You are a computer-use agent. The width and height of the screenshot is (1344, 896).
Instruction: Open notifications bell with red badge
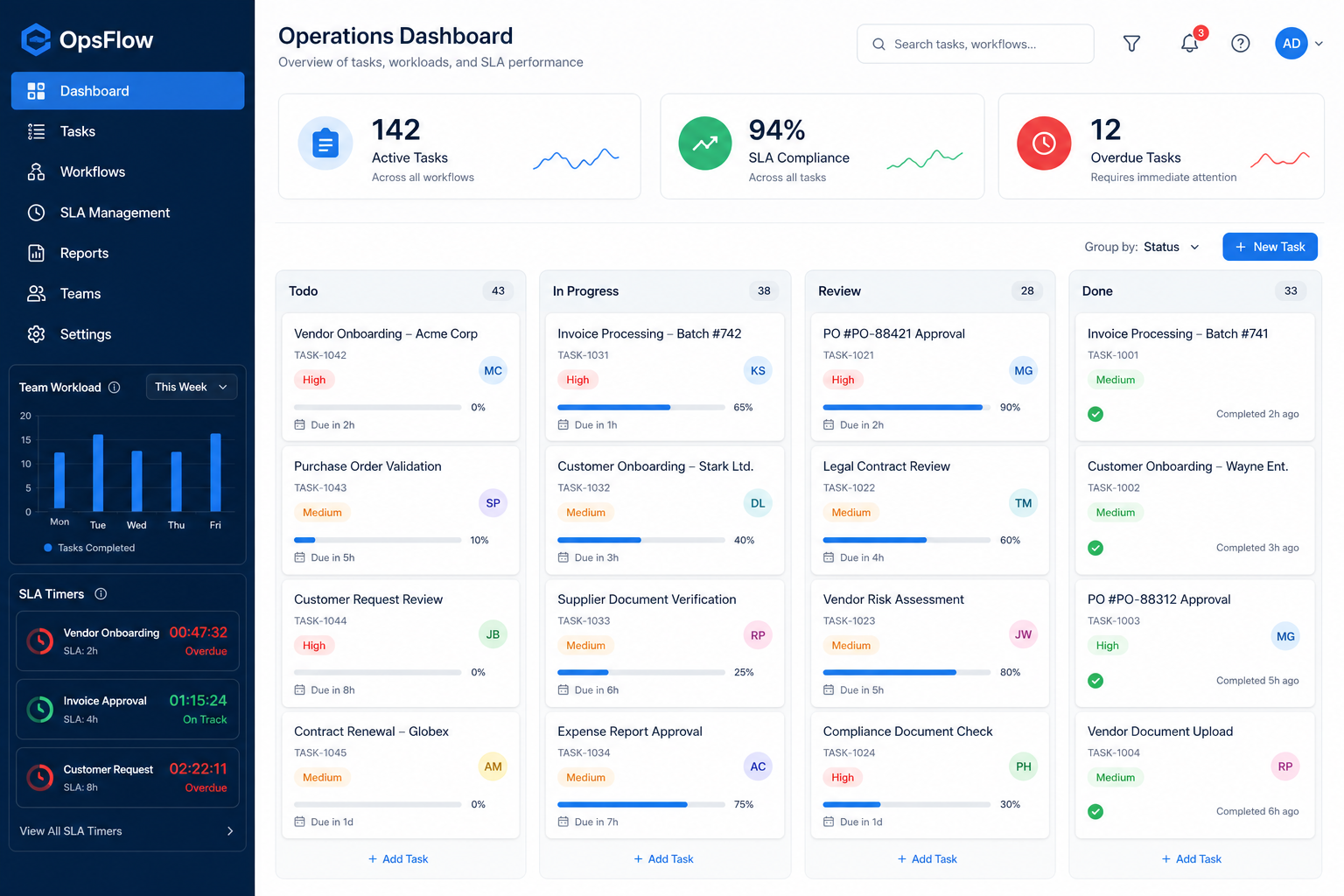point(1190,43)
